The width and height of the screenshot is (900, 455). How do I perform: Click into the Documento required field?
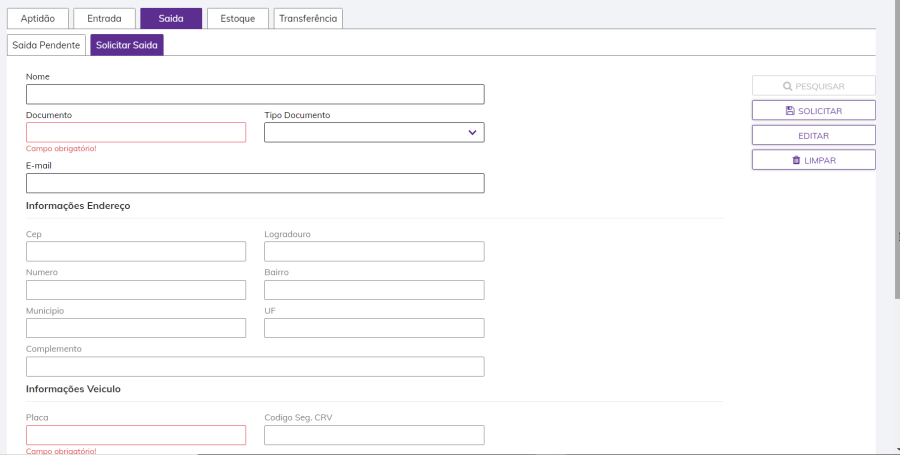(x=136, y=132)
